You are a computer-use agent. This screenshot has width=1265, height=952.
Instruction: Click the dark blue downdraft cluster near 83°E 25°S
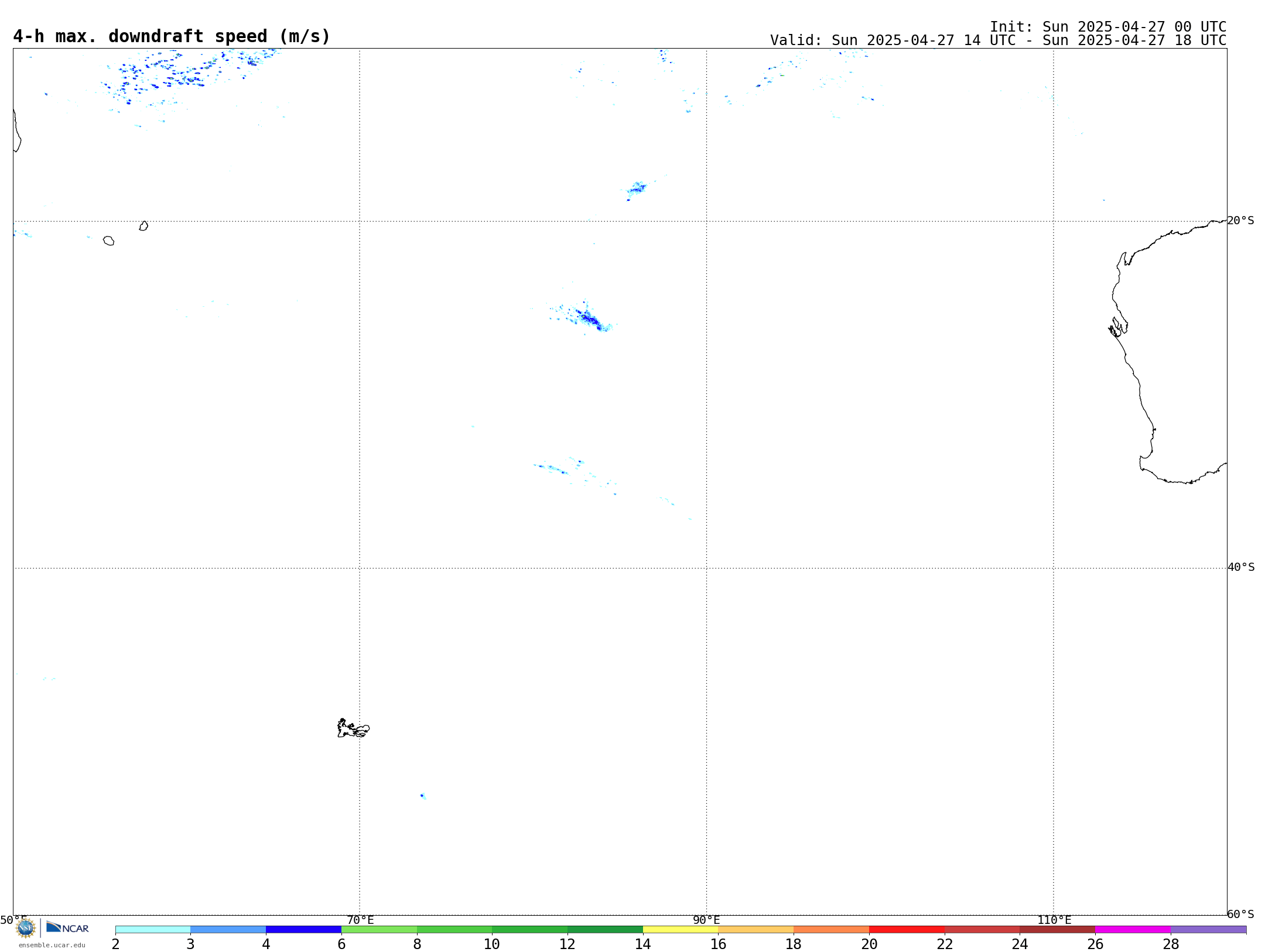(589, 320)
